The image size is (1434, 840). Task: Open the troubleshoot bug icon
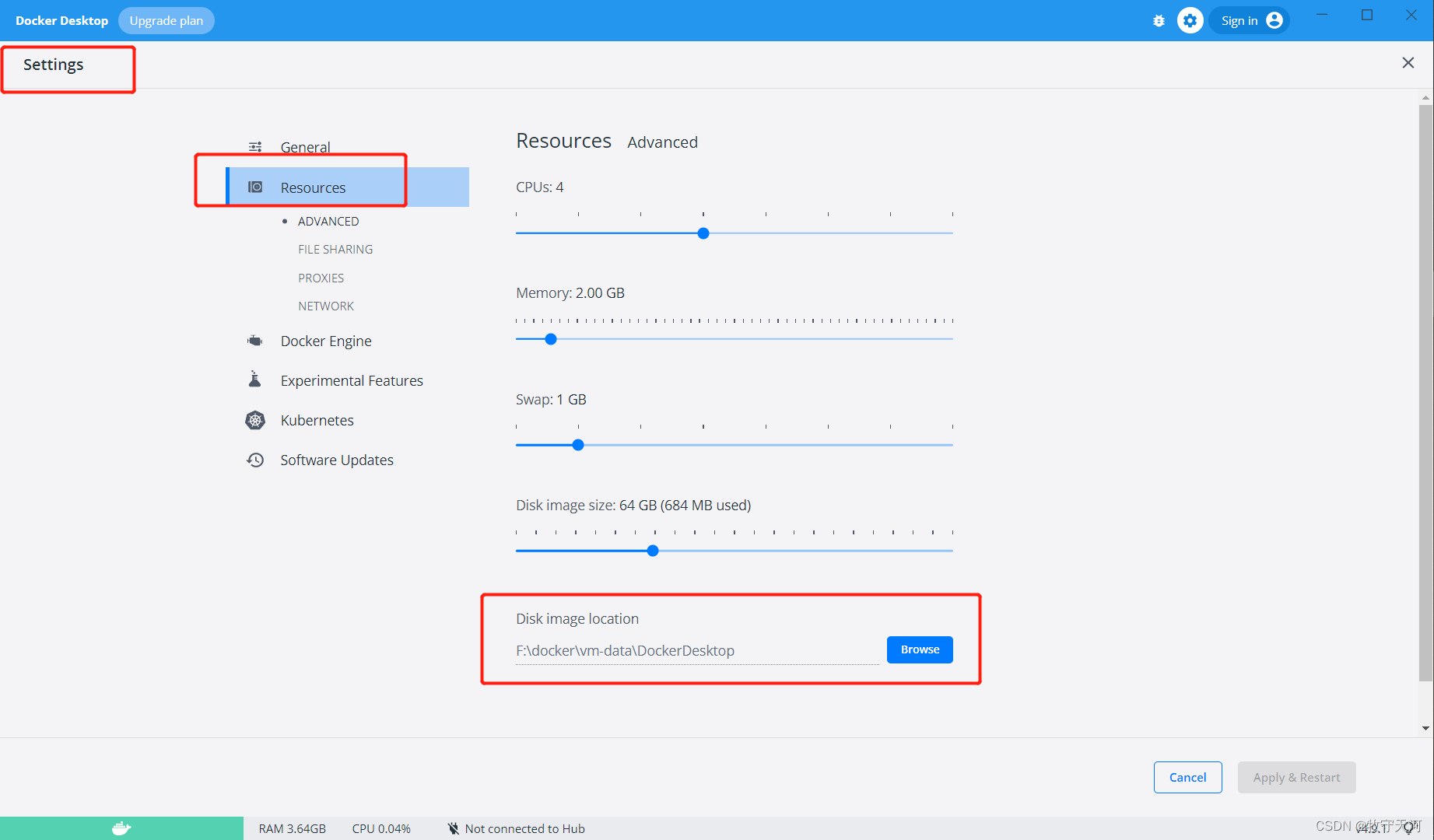tap(1159, 21)
